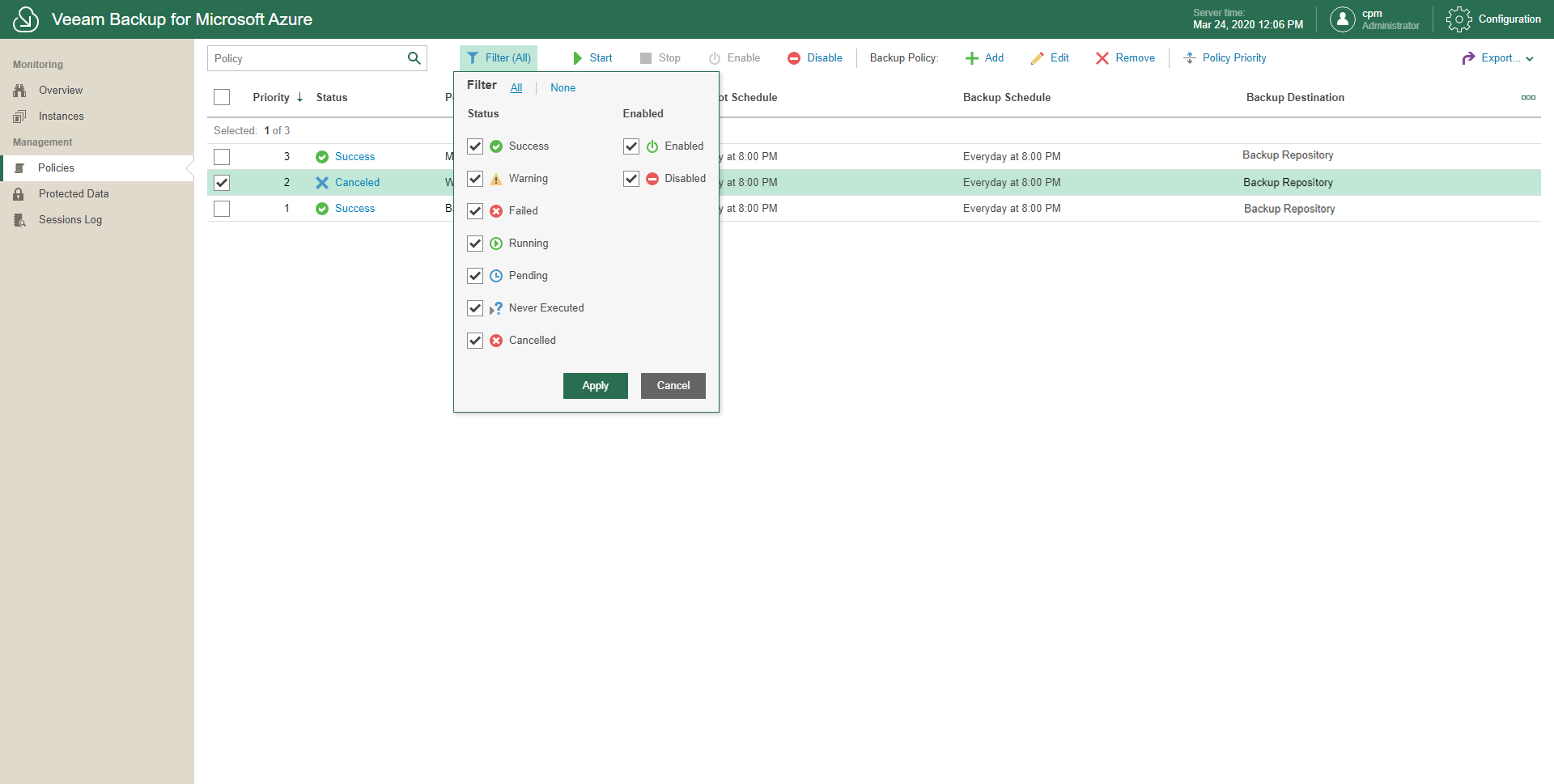
Task: Open Protected Data section
Action: [74, 194]
